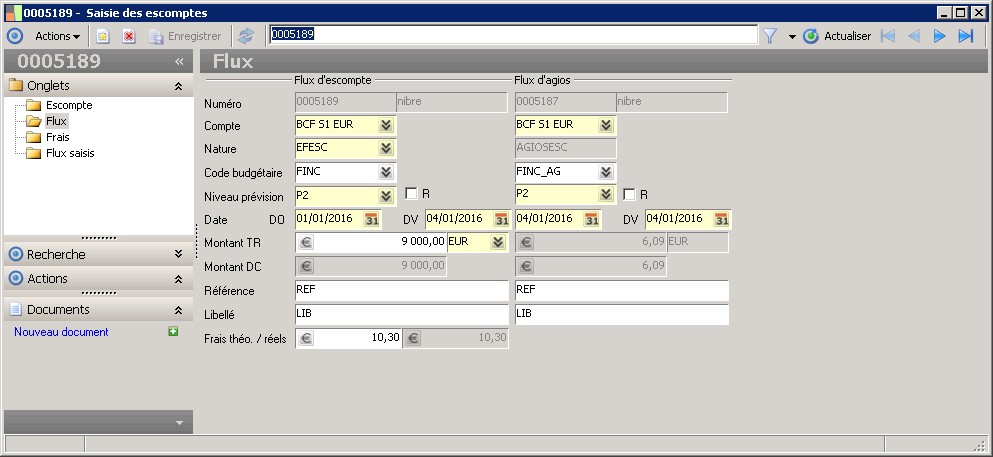Click euro icon of Montant DC 9 000,00

pos(306,266)
